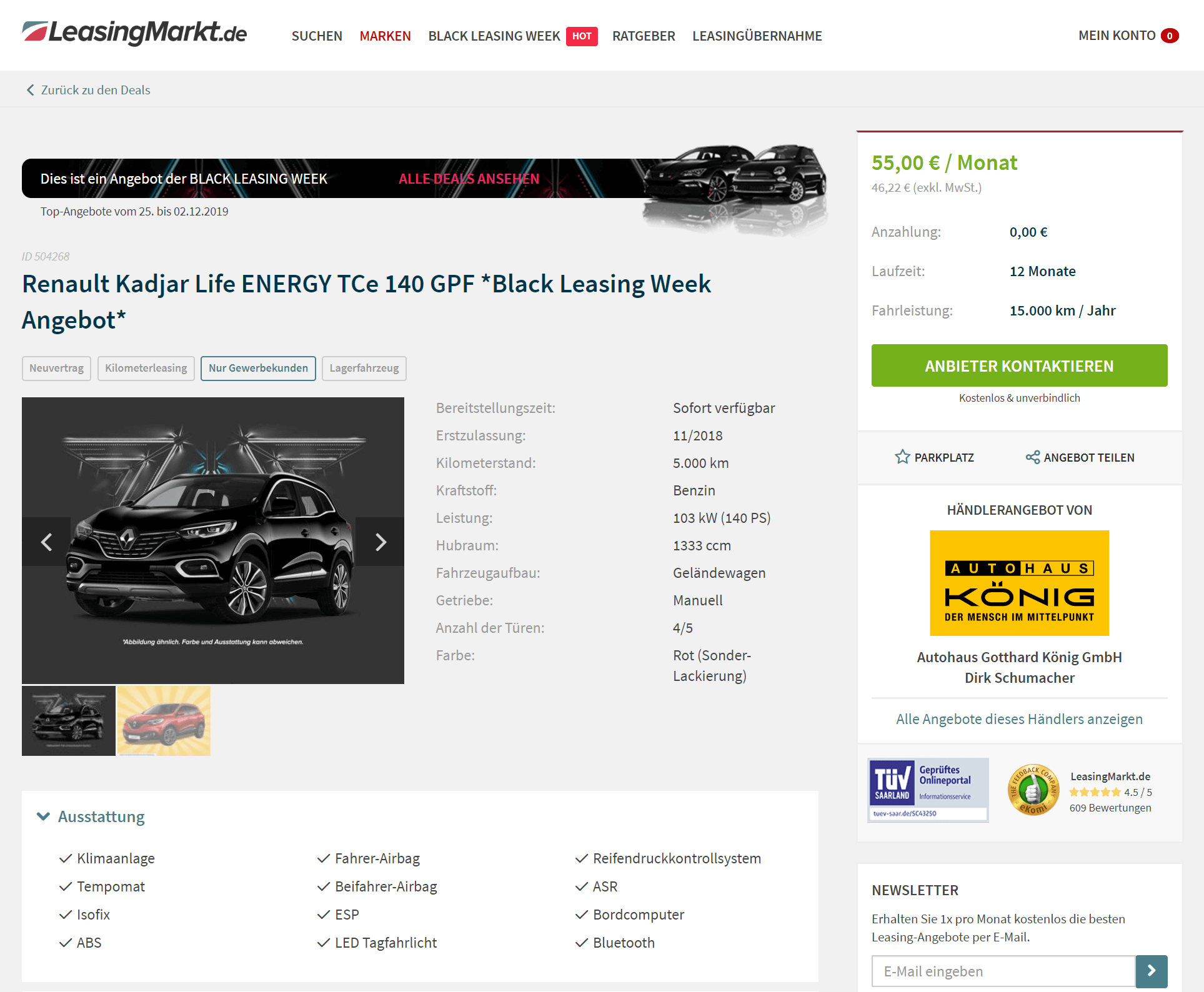Click the LeasingMarkt.de logo
The height and width of the screenshot is (992, 1204).
pyautogui.click(x=134, y=32)
